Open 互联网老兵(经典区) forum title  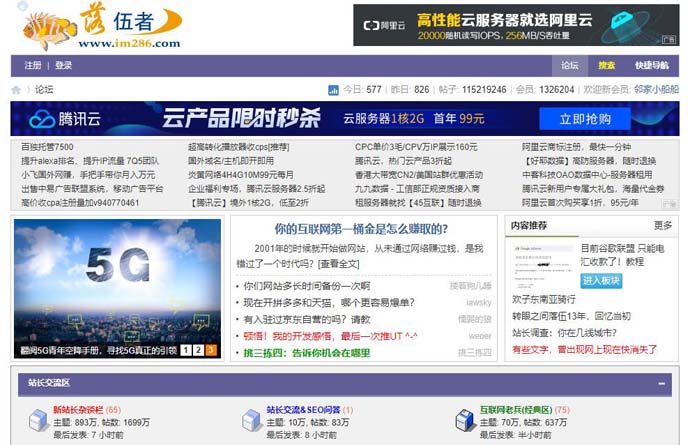515,410
